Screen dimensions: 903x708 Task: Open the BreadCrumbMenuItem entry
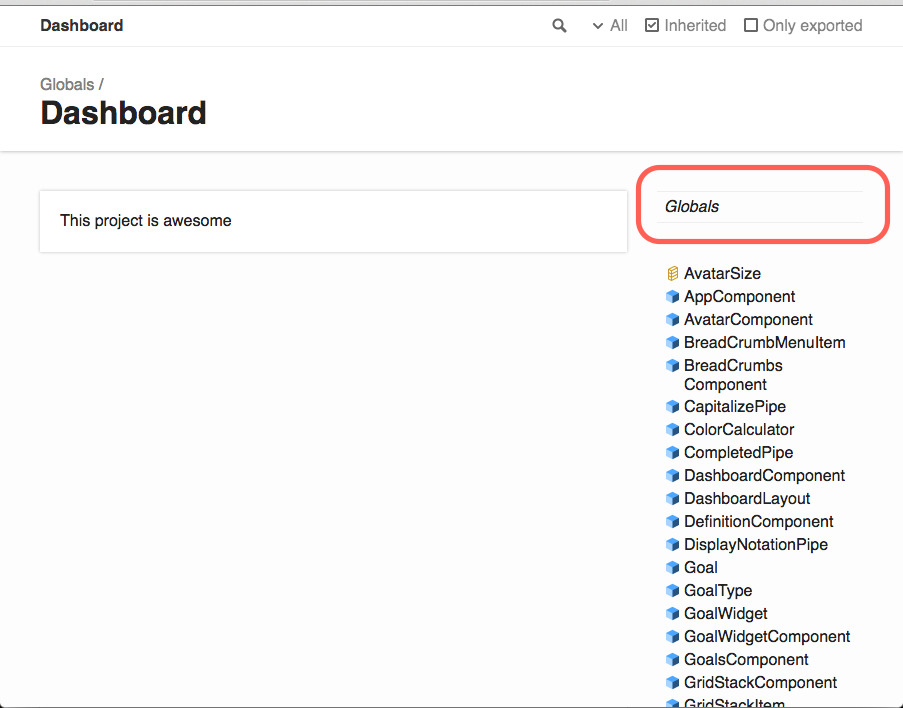764,343
